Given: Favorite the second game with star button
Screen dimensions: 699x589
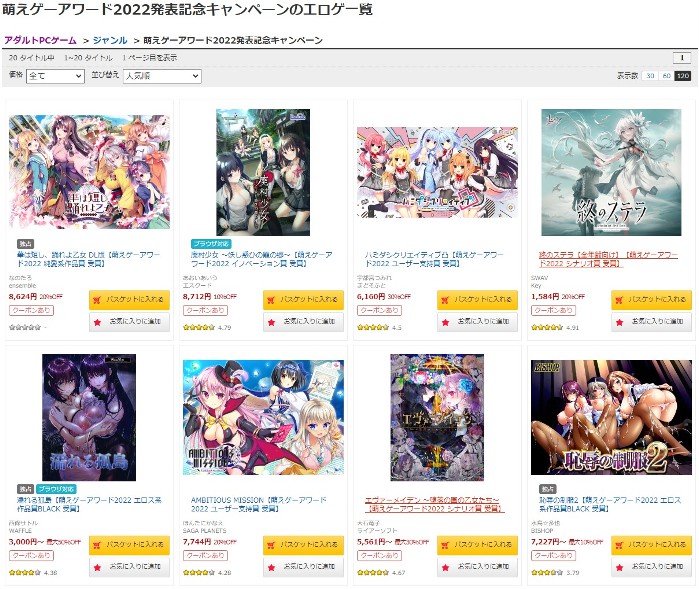Looking at the screenshot, I should point(303,321).
